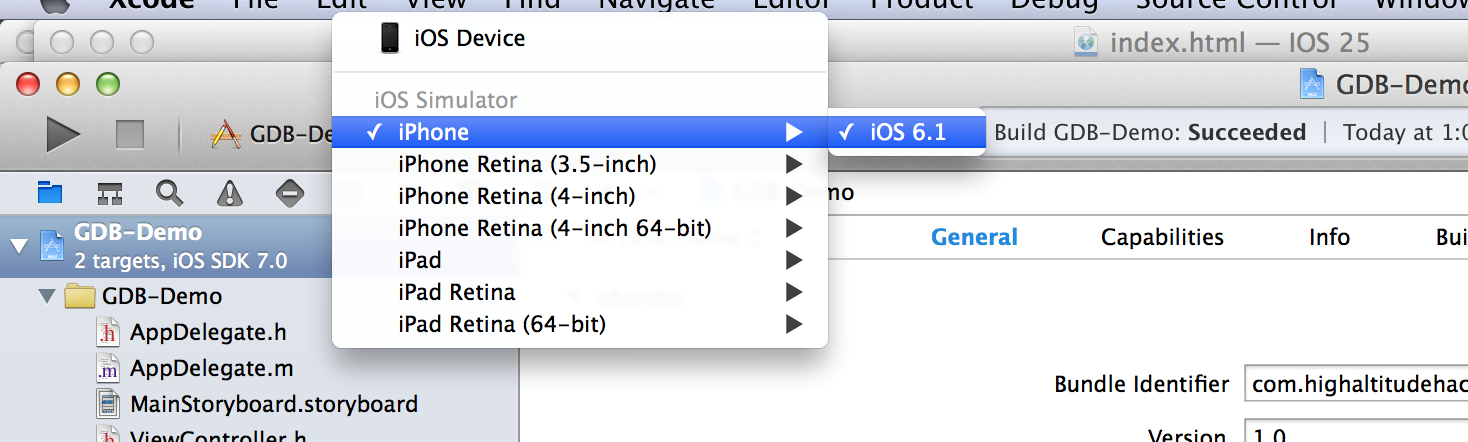The width and height of the screenshot is (1468, 442).
Task: Choose the checked iOS 6.1 version
Action: point(906,132)
